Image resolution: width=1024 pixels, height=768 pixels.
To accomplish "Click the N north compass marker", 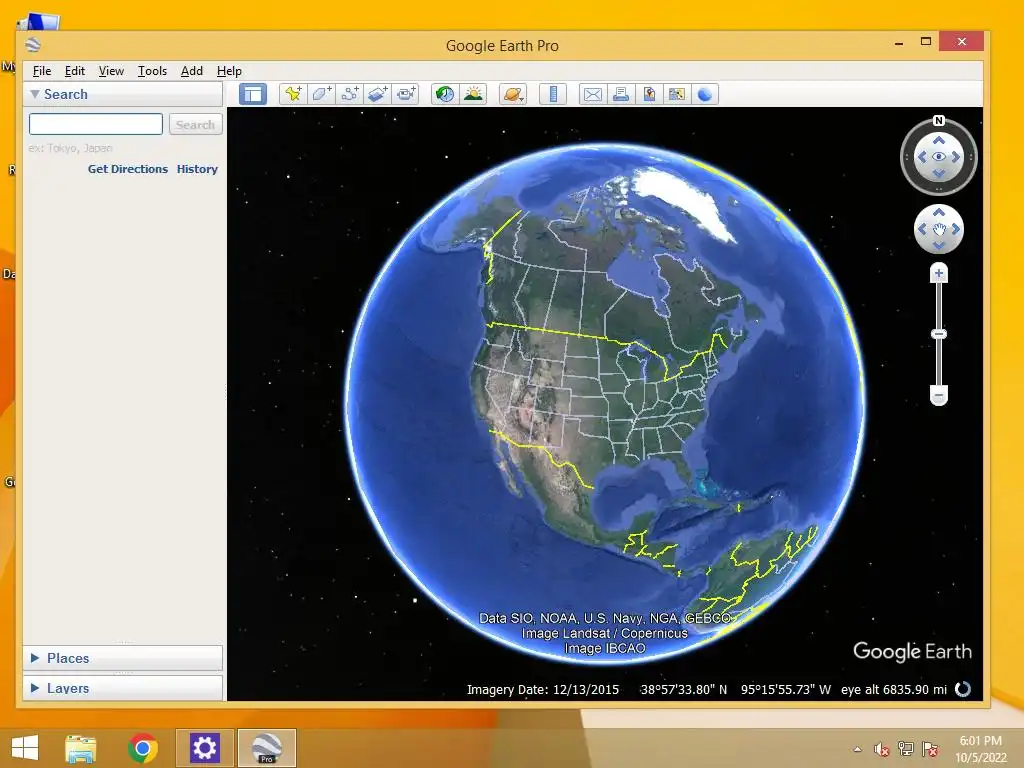I will point(938,120).
